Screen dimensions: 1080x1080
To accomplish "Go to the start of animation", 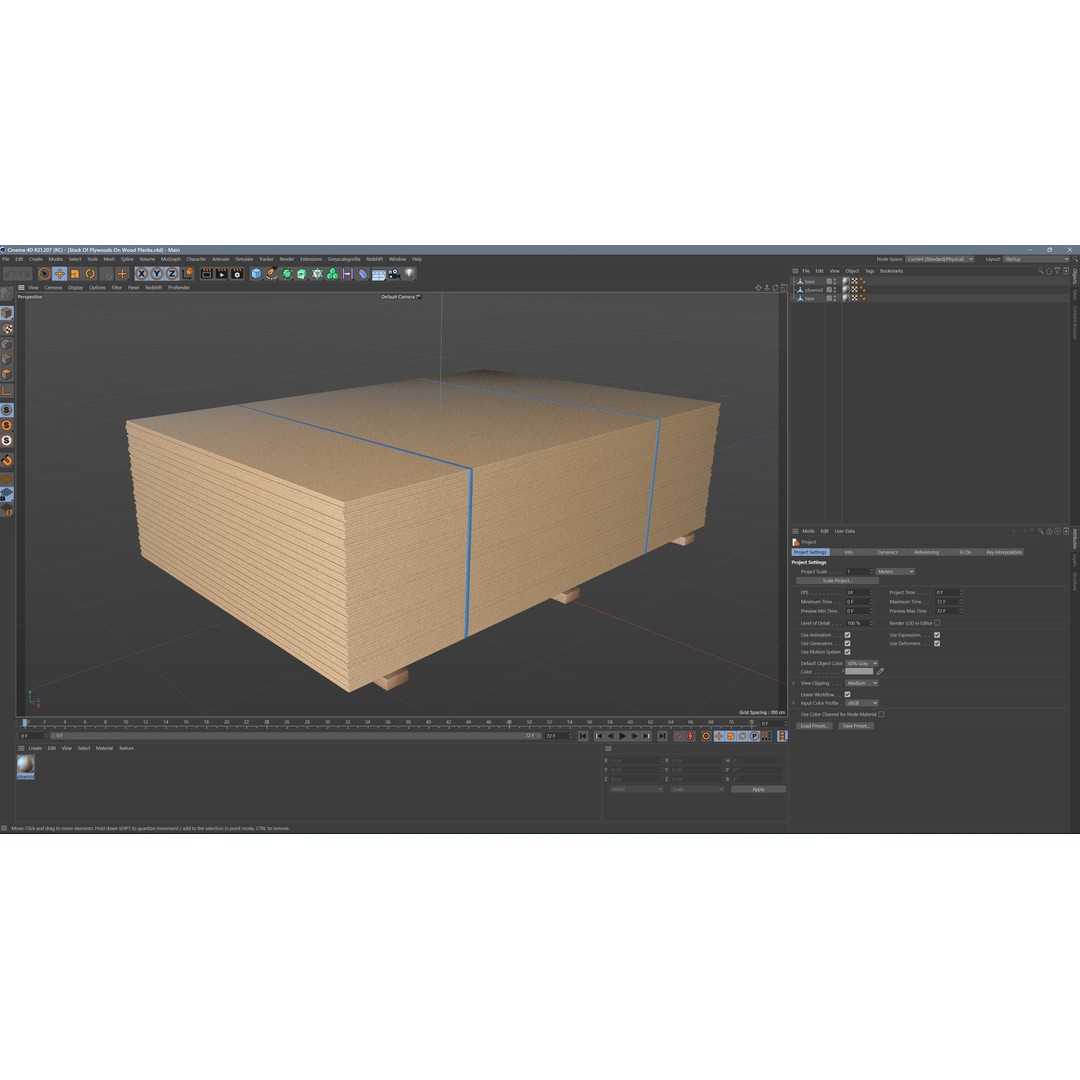I will pyautogui.click(x=583, y=736).
